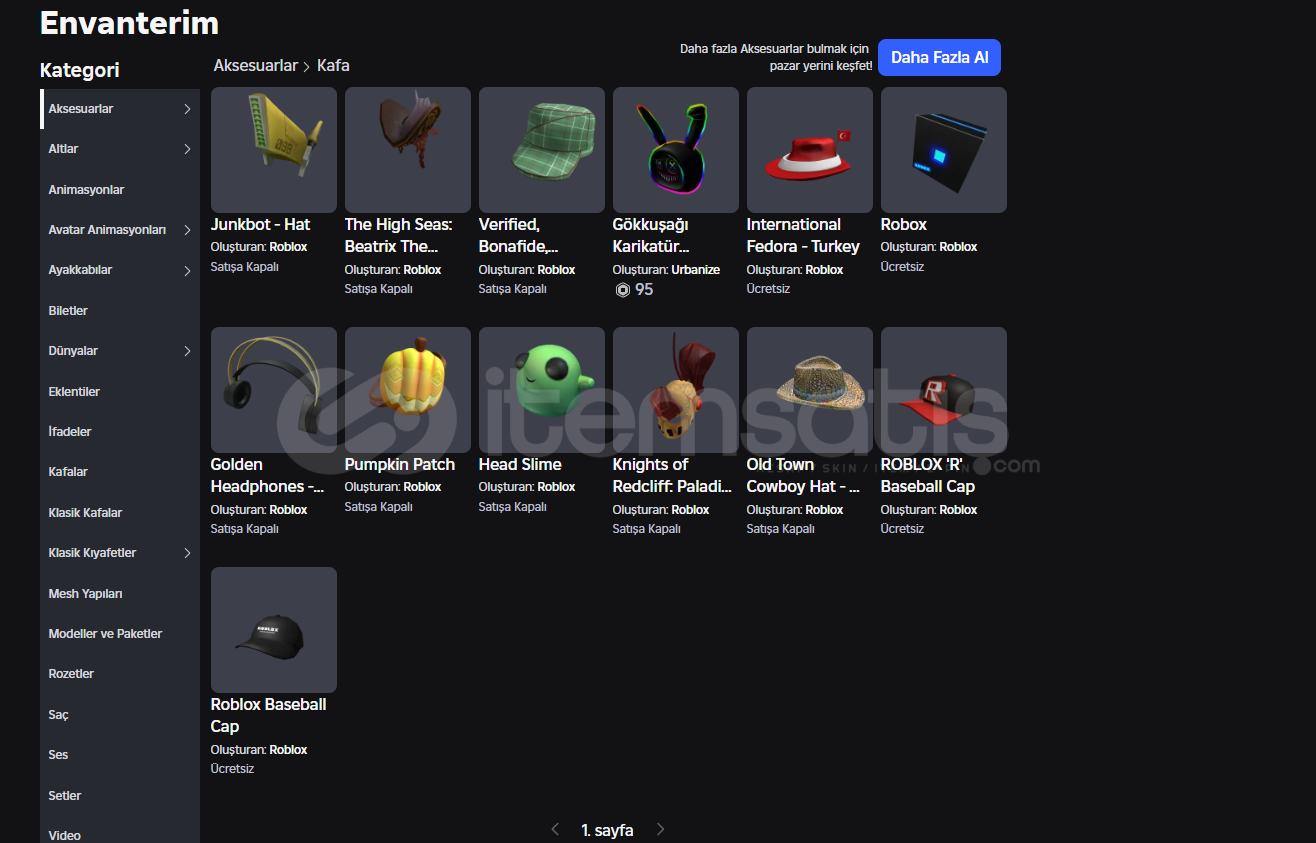Click the price 95 on Gökkuşağı item
1316x843 pixels.
pyautogui.click(x=644, y=290)
